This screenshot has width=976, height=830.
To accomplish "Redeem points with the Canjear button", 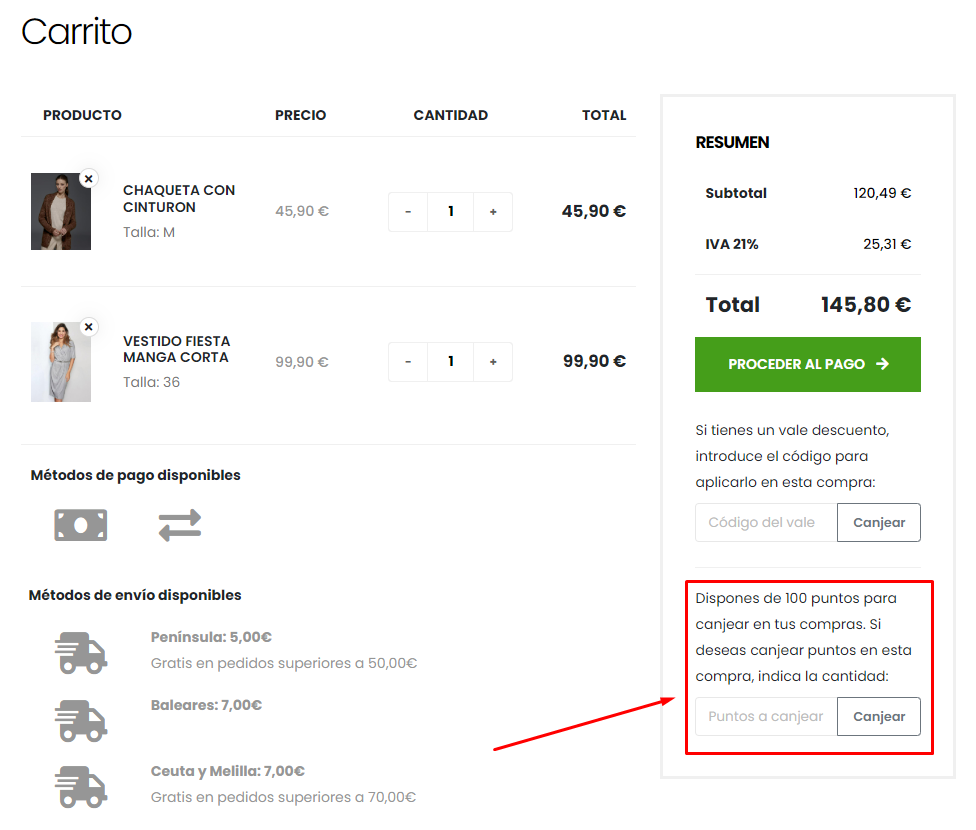I will point(879,716).
